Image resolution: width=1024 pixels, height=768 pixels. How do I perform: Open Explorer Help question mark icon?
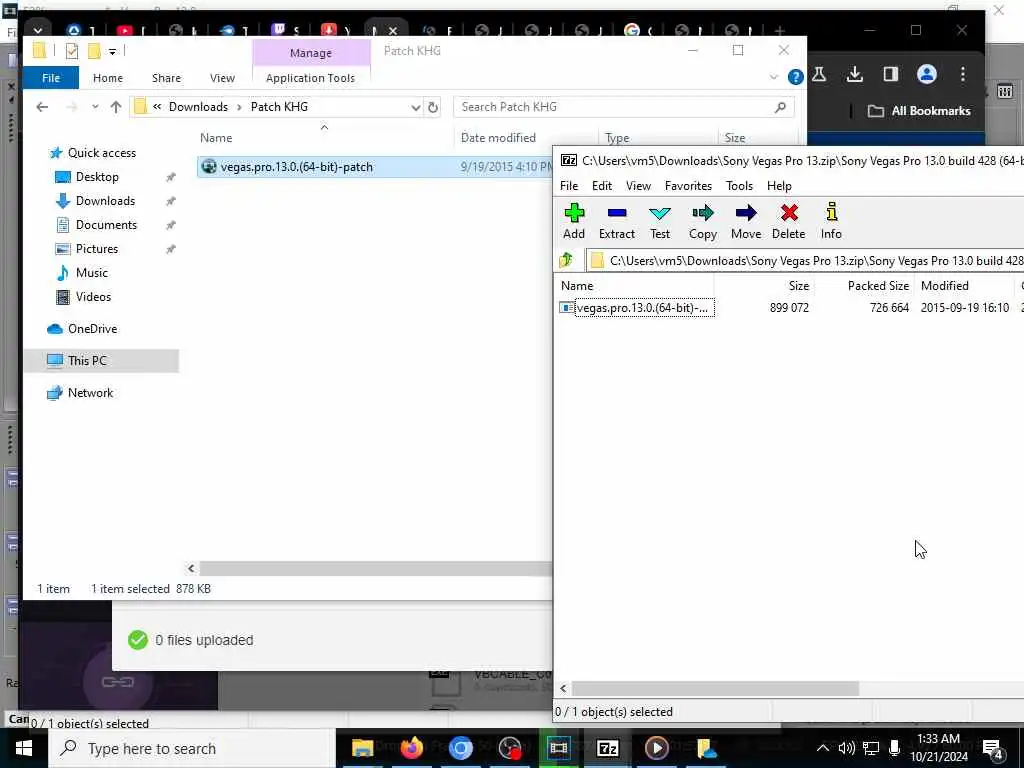tap(795, 77)
